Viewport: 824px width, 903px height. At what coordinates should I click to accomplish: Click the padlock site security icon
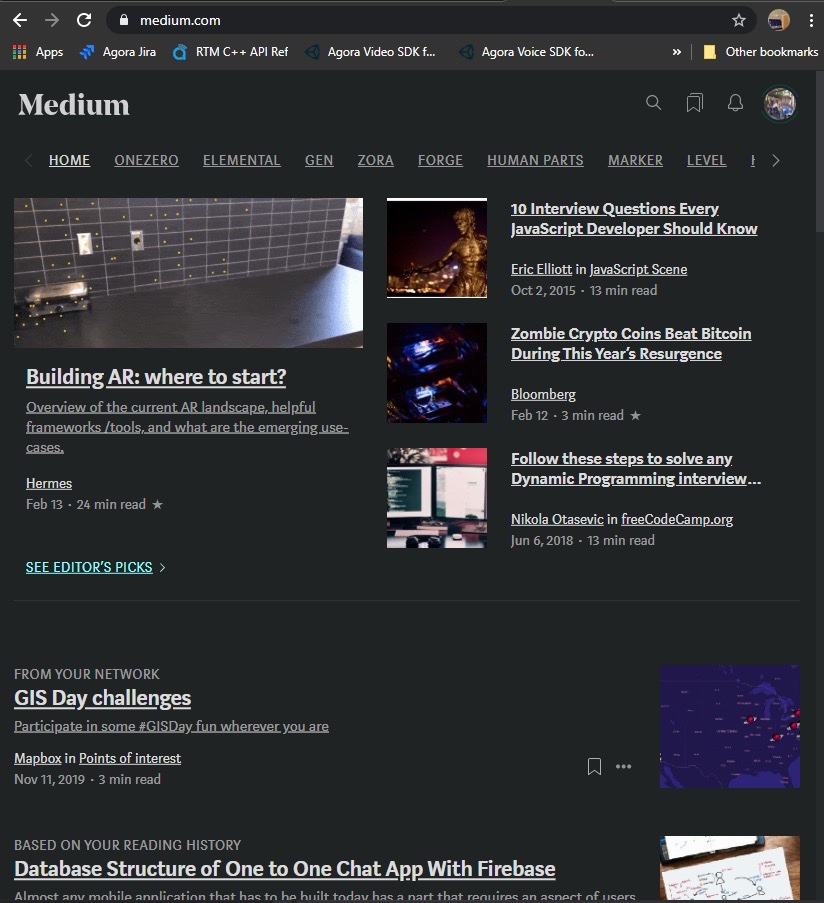pos(123,20)
